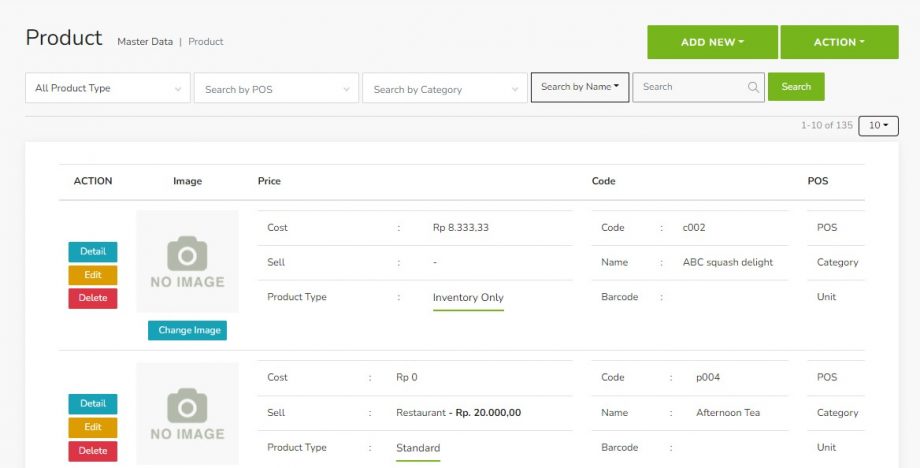The image size is (920, 468).
Task: Click the Afternoon Tea name
Action: coord(728,413)
